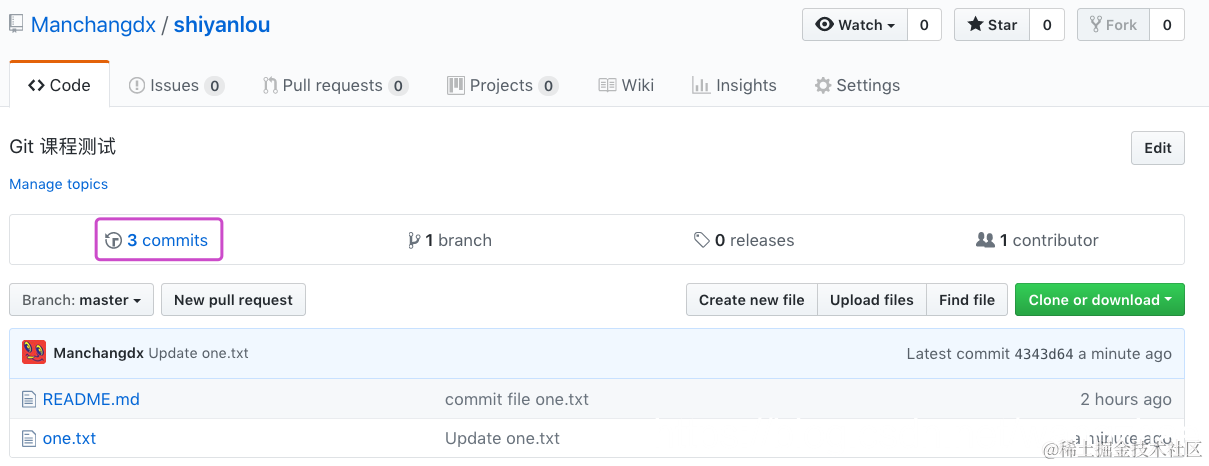This screenshot has height=466, width=1209.
Task: Click the one.txt file icon
Action: tap(29, 438)
